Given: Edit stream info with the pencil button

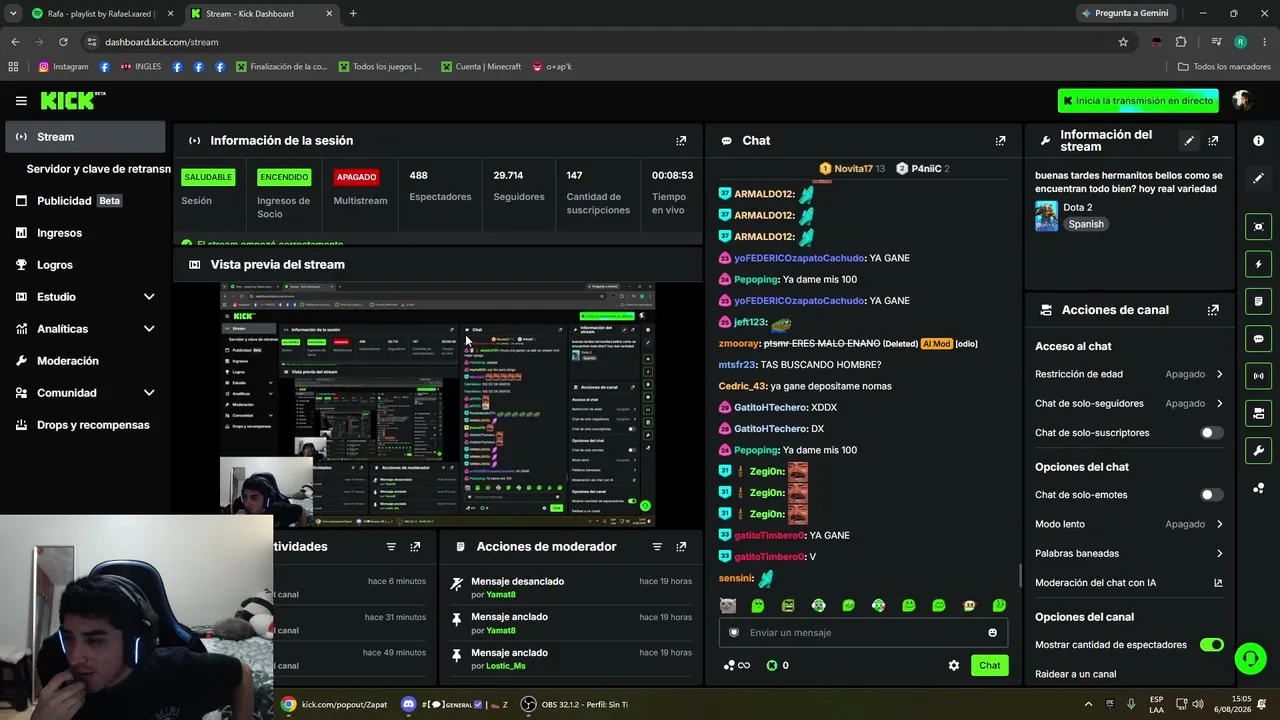Looking at the screenshot, I should click(1189, 141).
